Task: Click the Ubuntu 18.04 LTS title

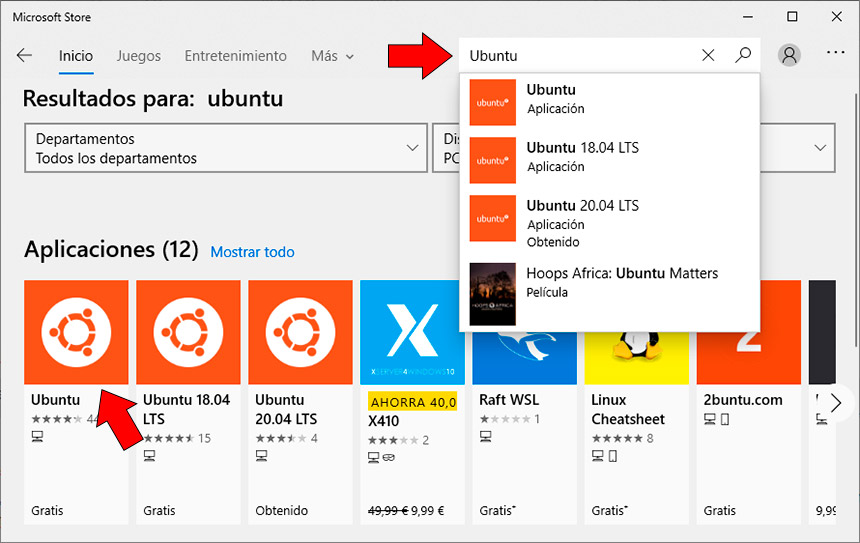Action: tap(186, 409)
